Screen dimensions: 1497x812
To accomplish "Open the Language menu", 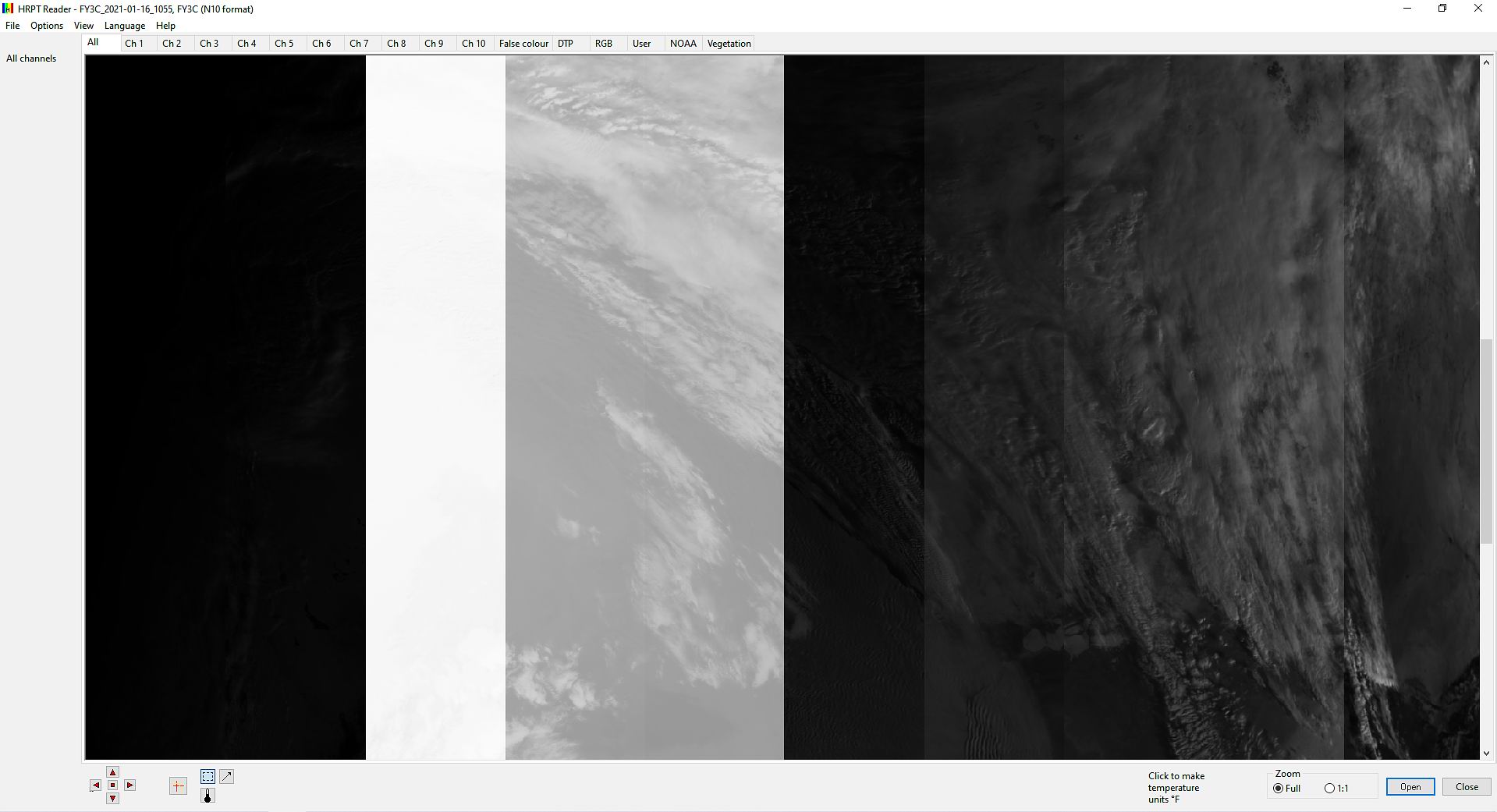I will point(125,26).
